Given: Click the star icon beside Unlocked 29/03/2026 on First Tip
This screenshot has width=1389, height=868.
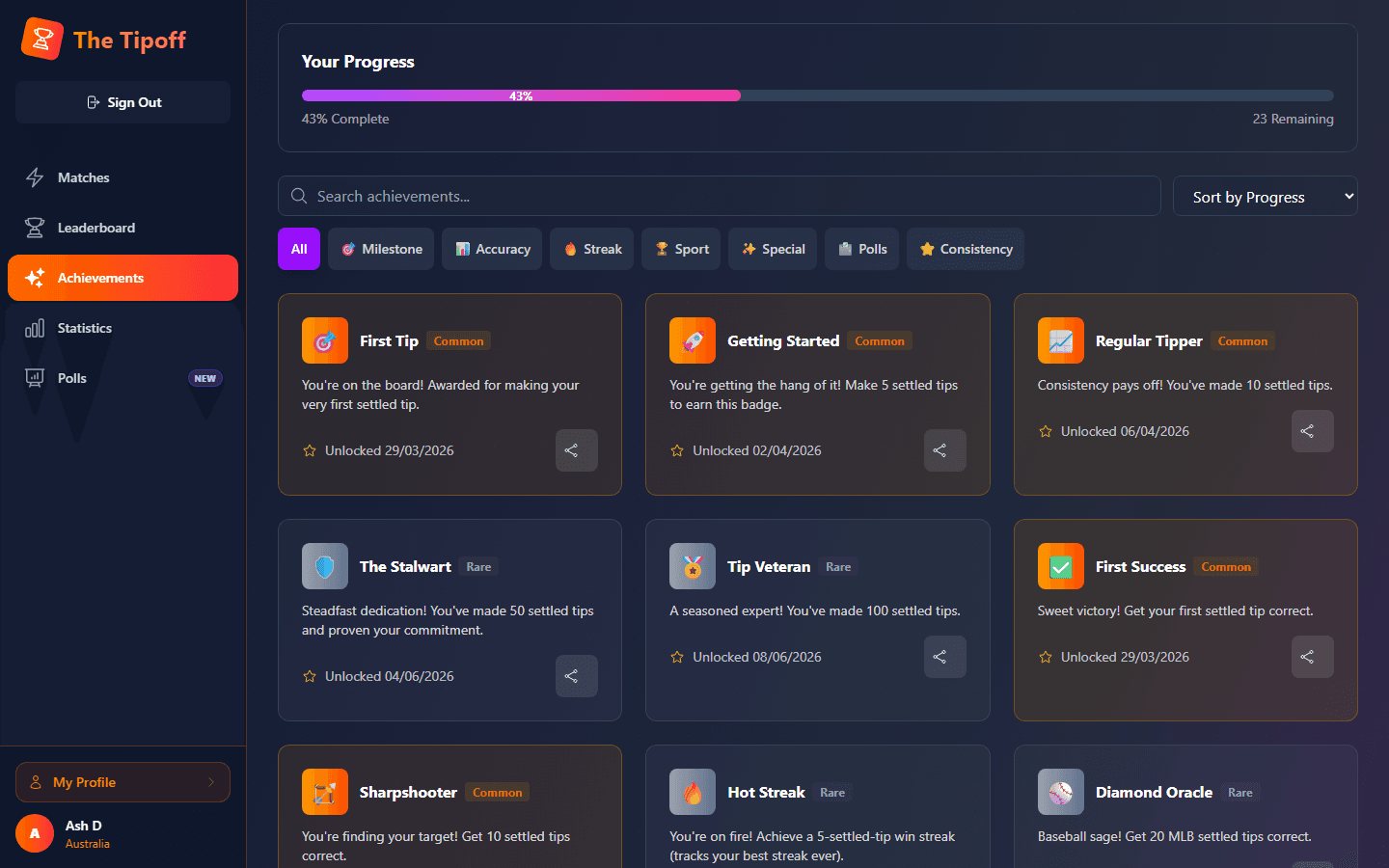Looking at the screenshot, I should coord(310,450).
